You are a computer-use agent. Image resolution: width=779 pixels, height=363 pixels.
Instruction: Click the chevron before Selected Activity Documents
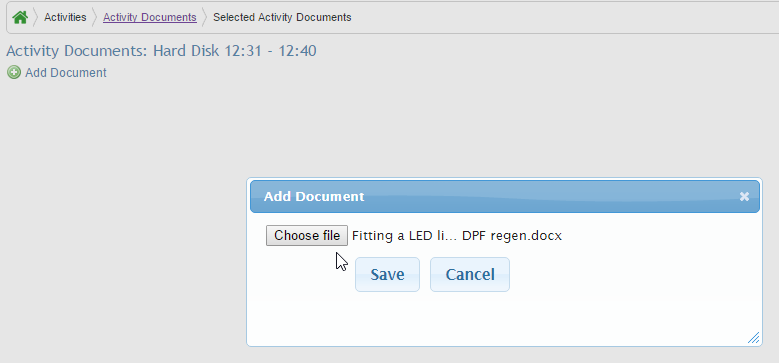point(205,17)
